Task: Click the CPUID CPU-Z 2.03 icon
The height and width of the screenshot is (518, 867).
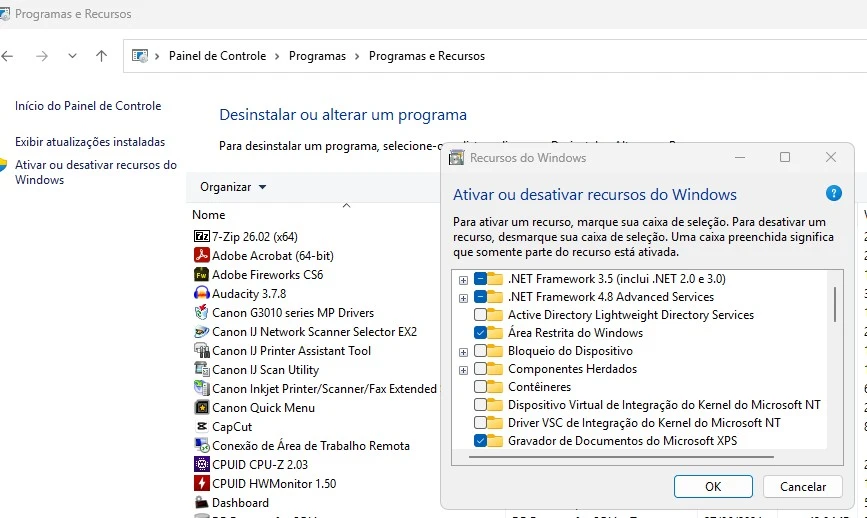Action: point(201,464)
